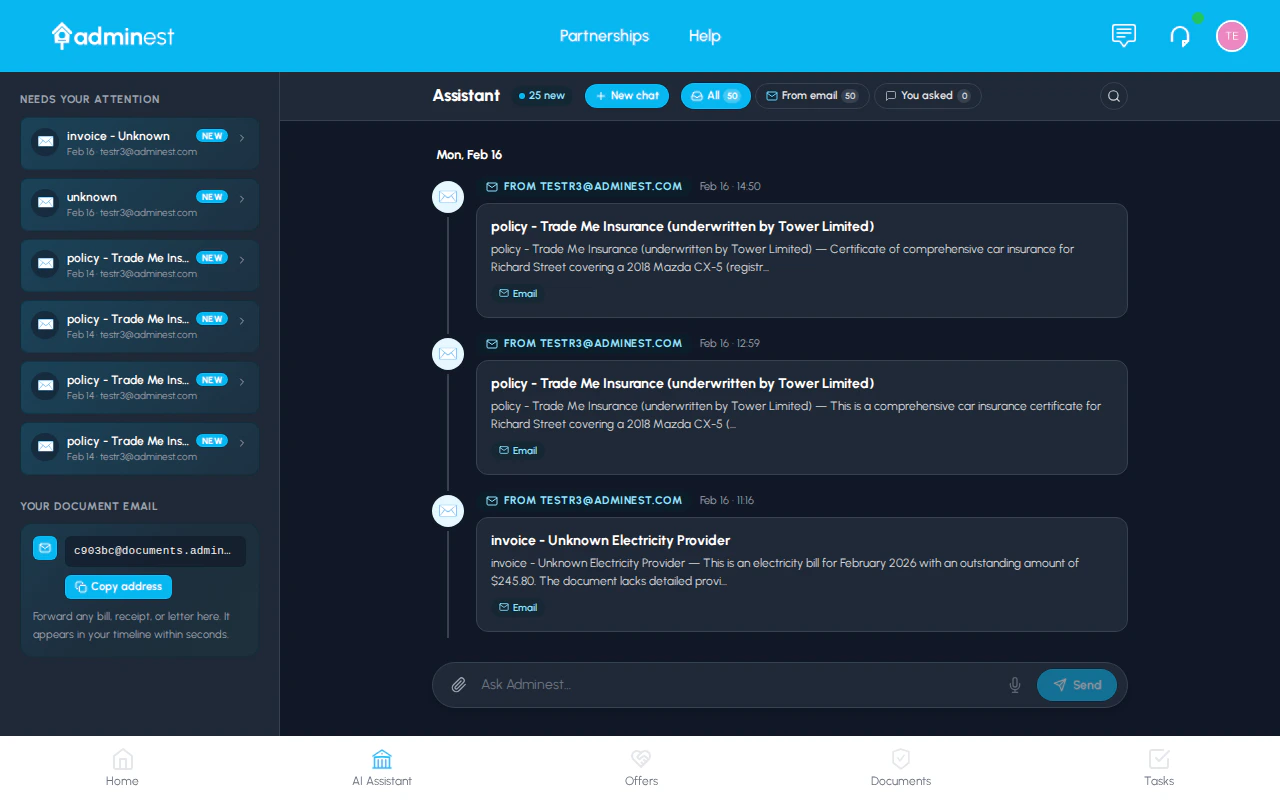Screen dimensions: 1280x800
Task: Click NEW badge on 'invoice - Unknown' item
Action: coord(212,136)
